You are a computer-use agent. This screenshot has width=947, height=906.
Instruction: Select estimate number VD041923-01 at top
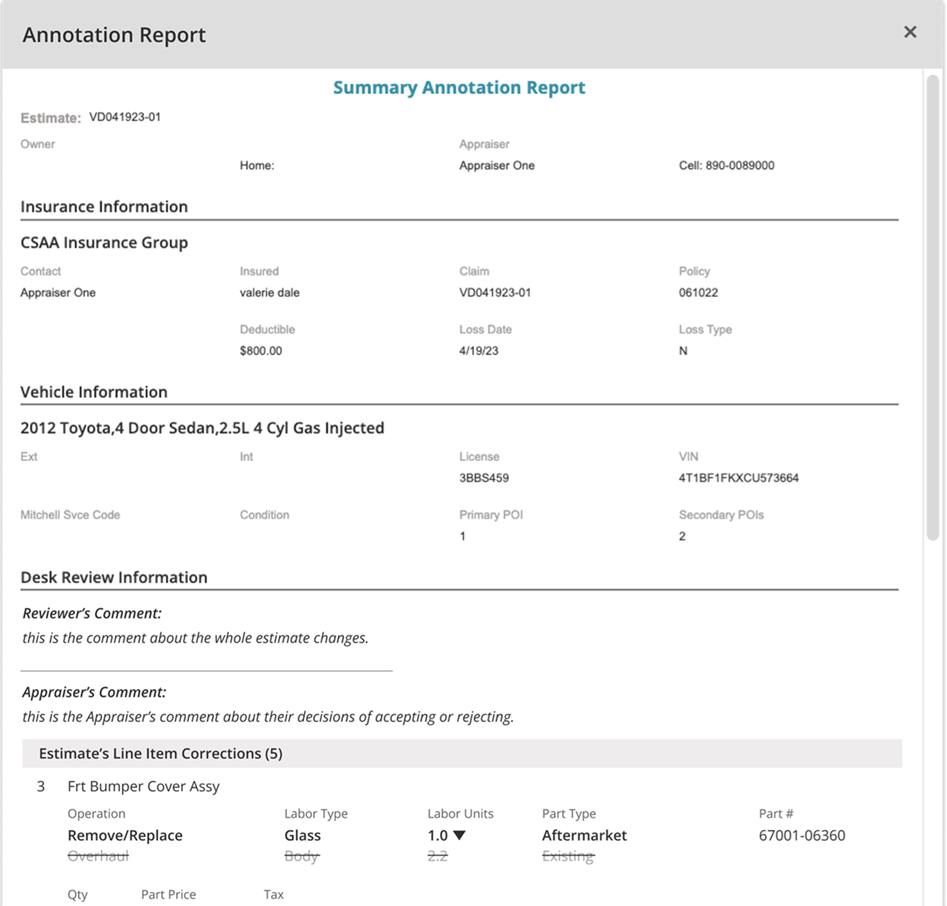click(x=125, y=117)
